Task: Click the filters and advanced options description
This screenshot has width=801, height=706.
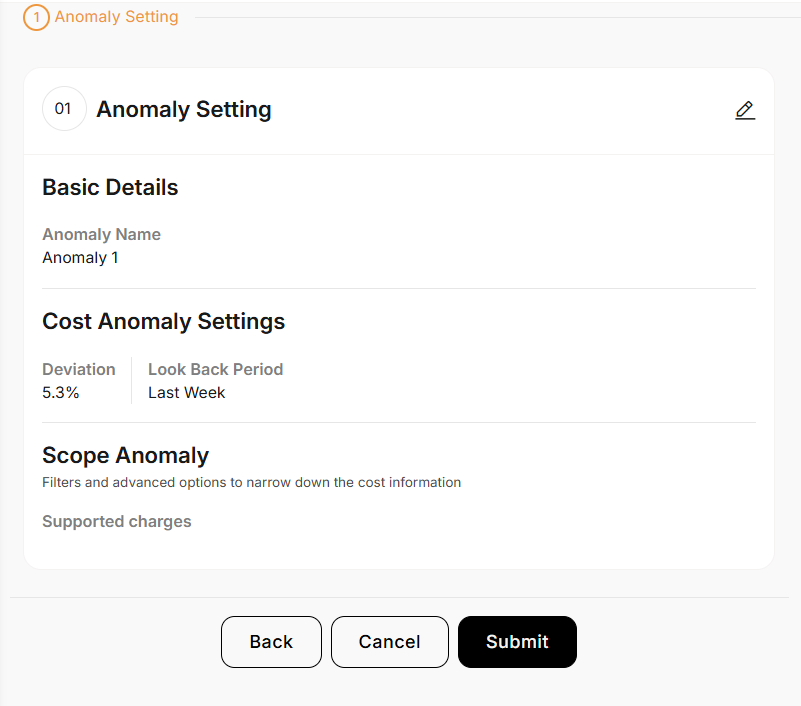Action: 251,482
